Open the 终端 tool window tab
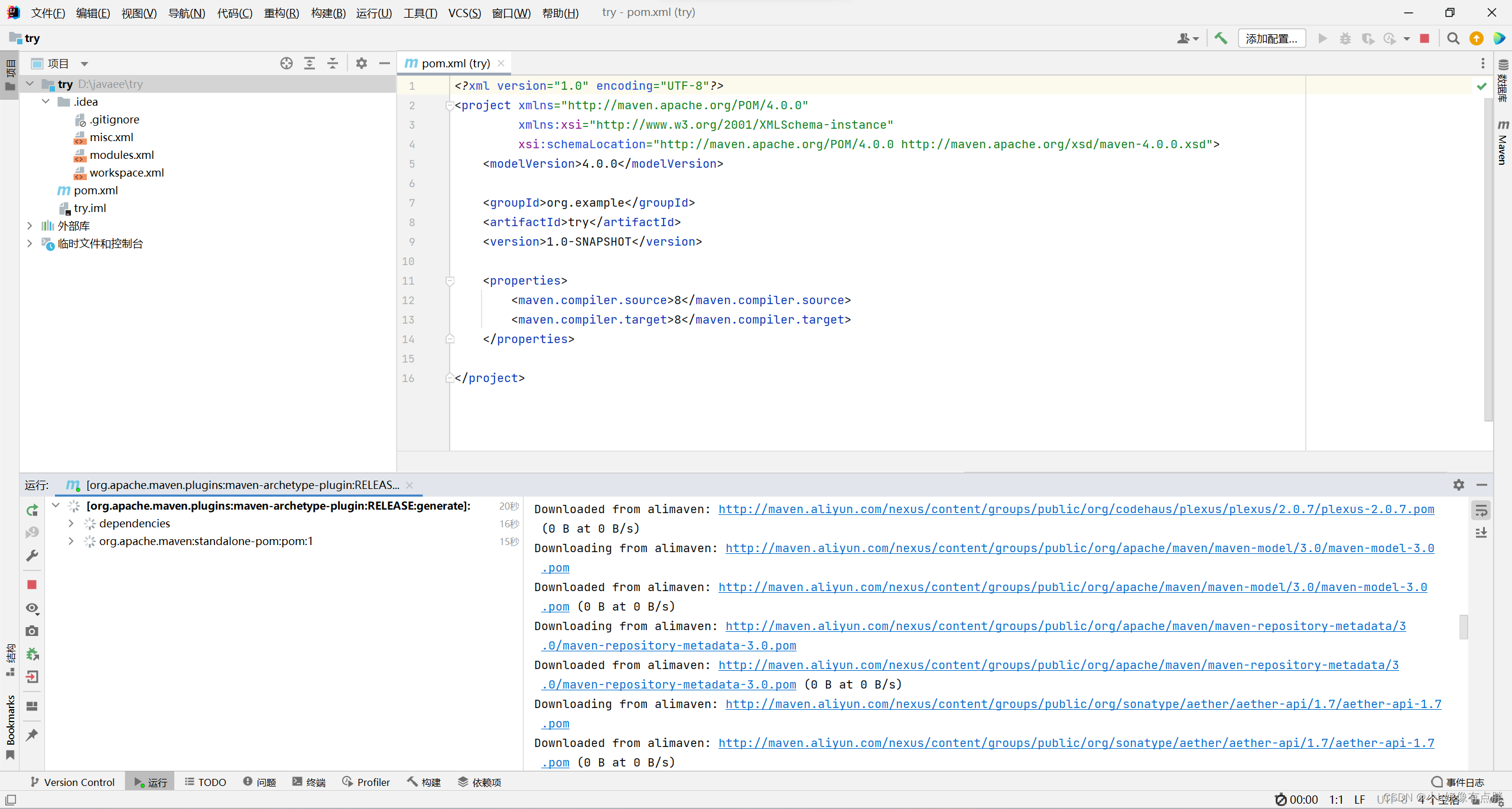 pyautogui.click(x=309, y=782)
